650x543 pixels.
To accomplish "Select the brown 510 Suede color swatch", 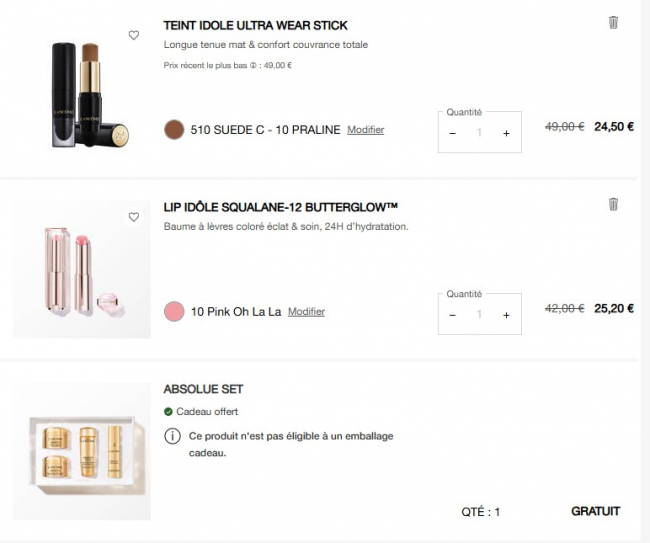I will coord(174,129).
